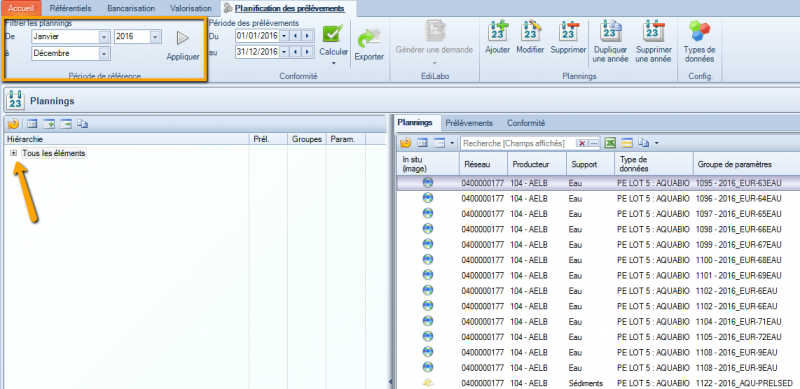Click the Exporter green arrow icon
The image size is (800, 389).
click(368, 39)
